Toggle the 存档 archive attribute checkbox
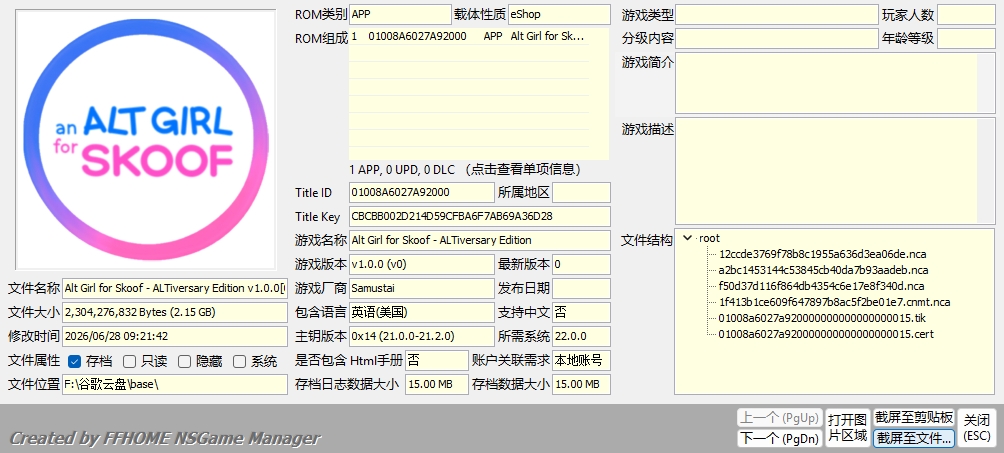 74,361
